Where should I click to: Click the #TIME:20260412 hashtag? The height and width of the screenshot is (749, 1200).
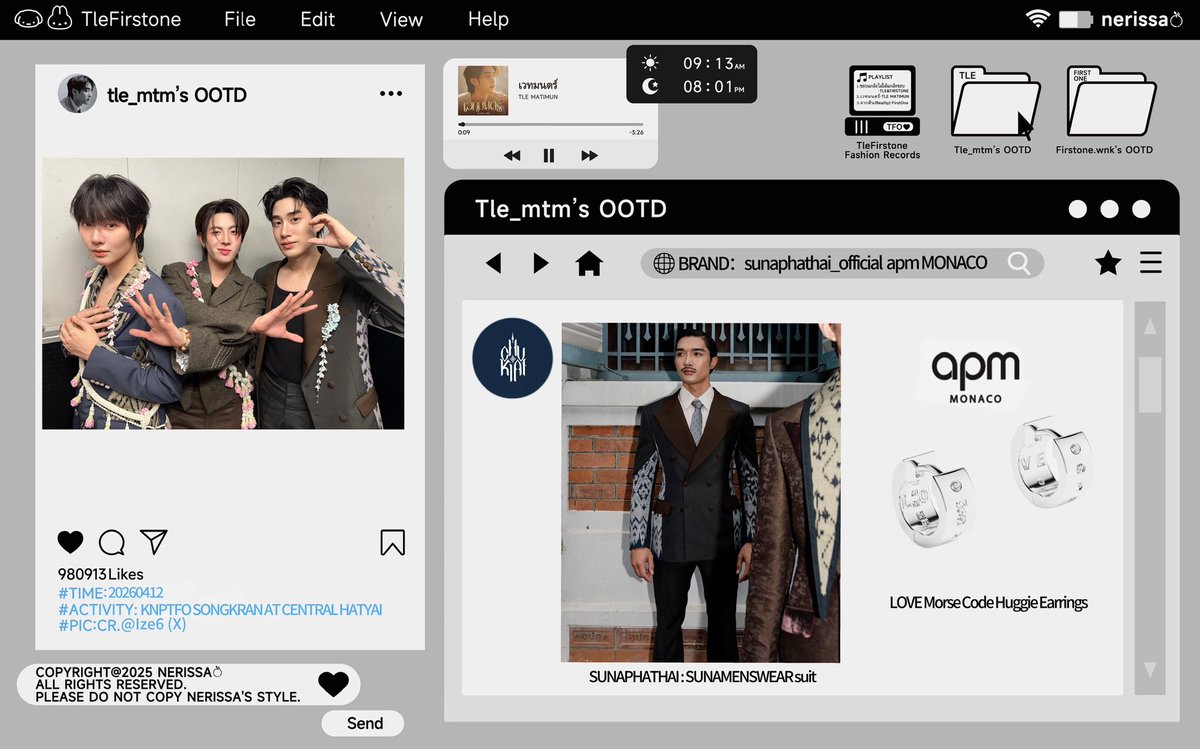tap(110, 592)
